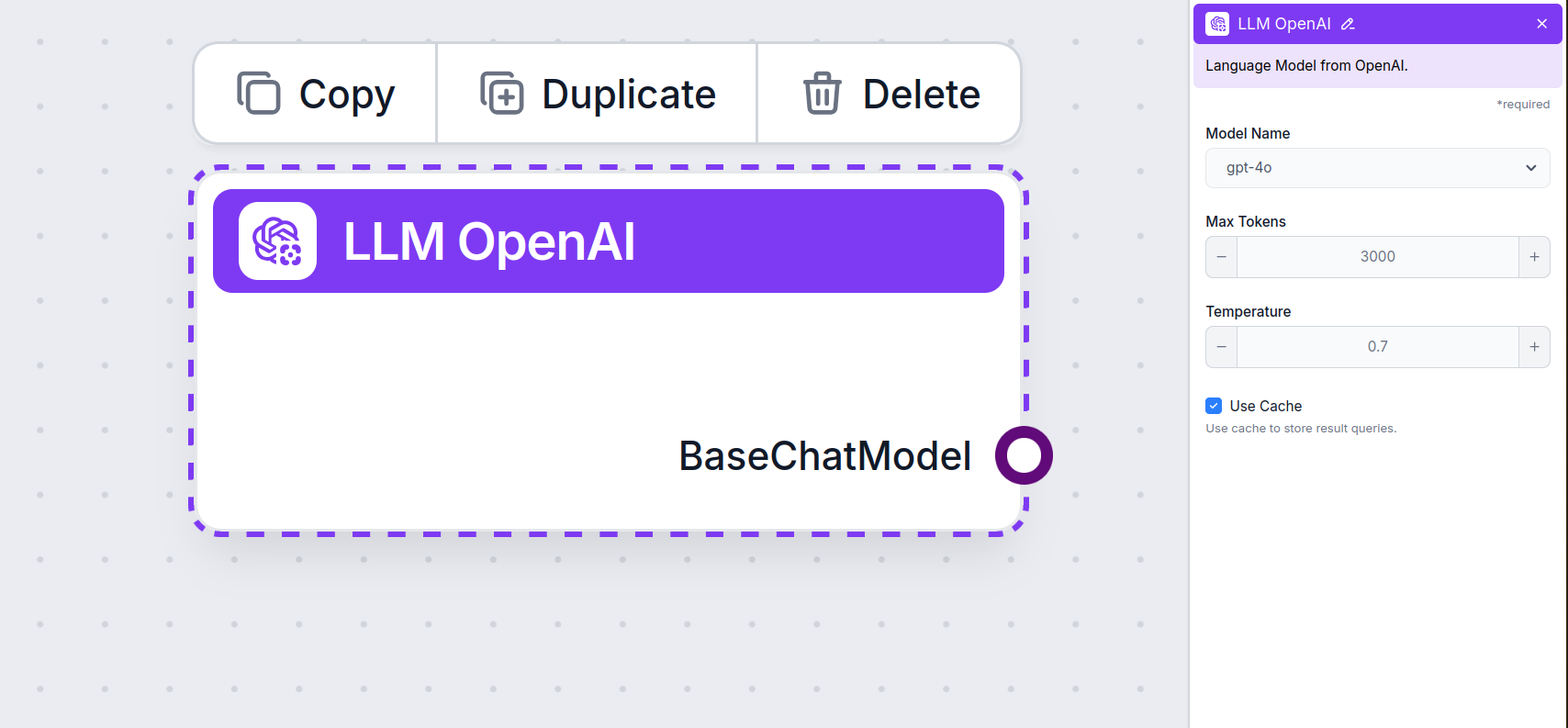Click the OpenAI logo on the node header
1568x728 pixels.
point(276,241)
